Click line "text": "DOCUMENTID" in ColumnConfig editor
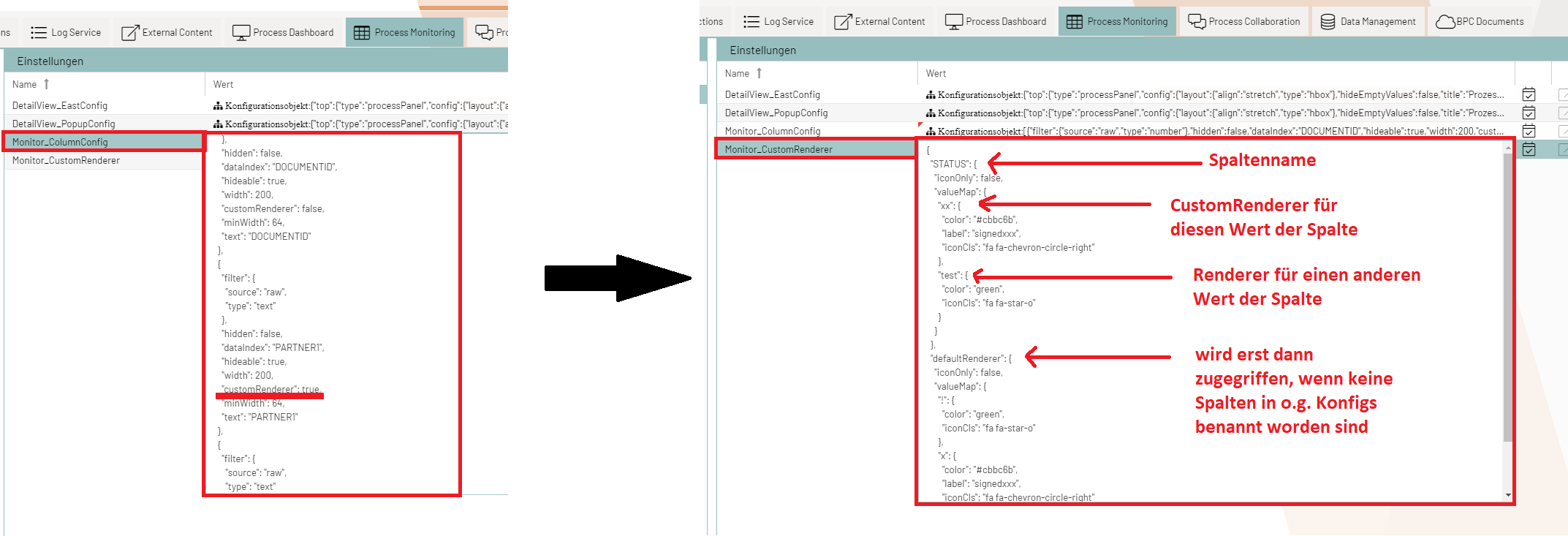 266,236
